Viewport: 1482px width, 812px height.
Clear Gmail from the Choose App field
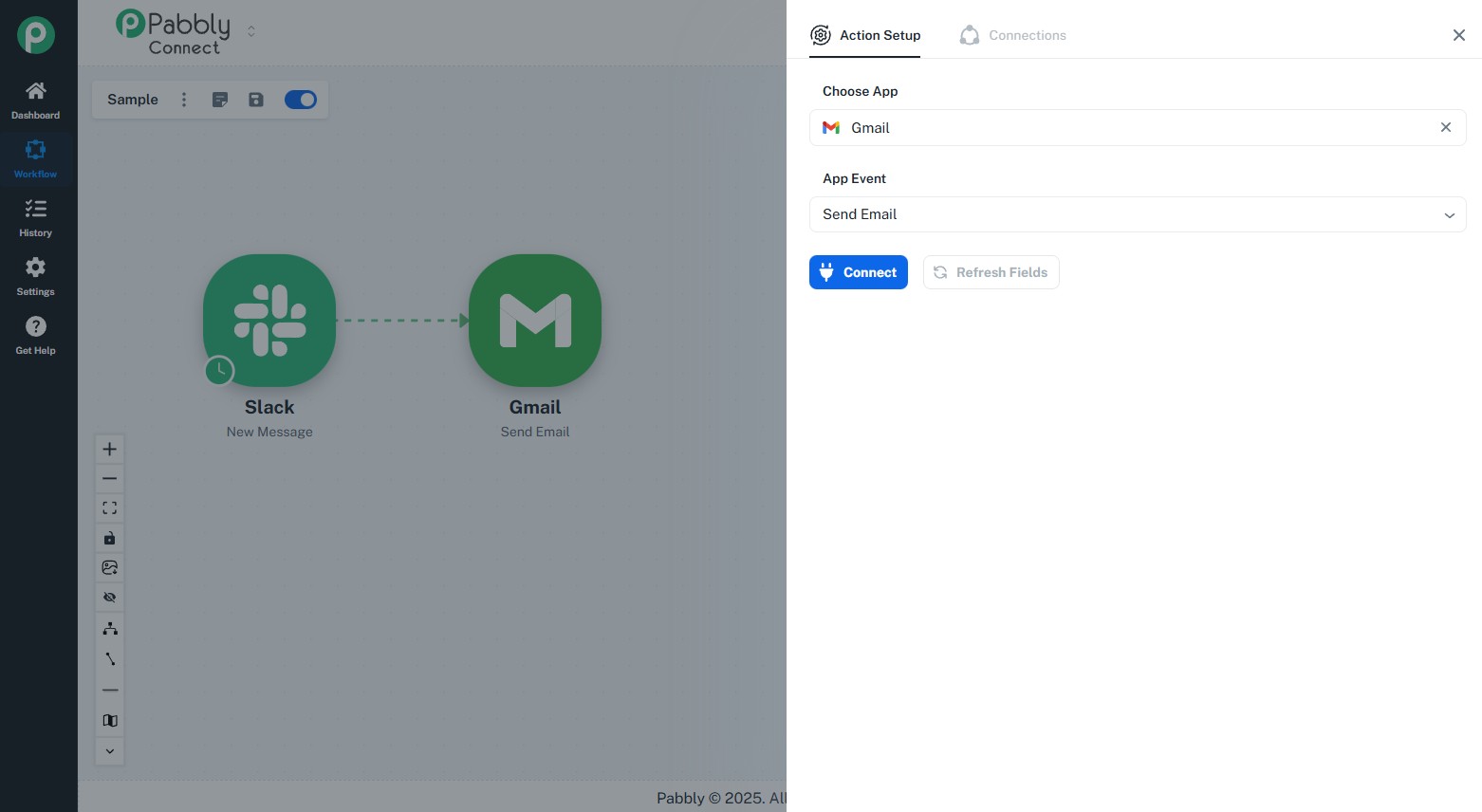coord(1445,127)
